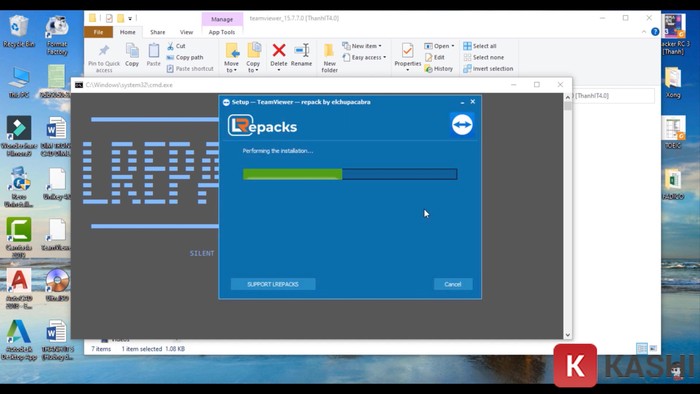
Task: Click the TeamViewer logo in setup
Action: (x=462, y=124)
